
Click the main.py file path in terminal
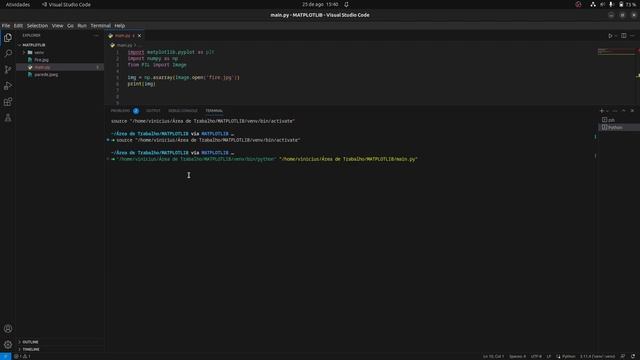349,159
